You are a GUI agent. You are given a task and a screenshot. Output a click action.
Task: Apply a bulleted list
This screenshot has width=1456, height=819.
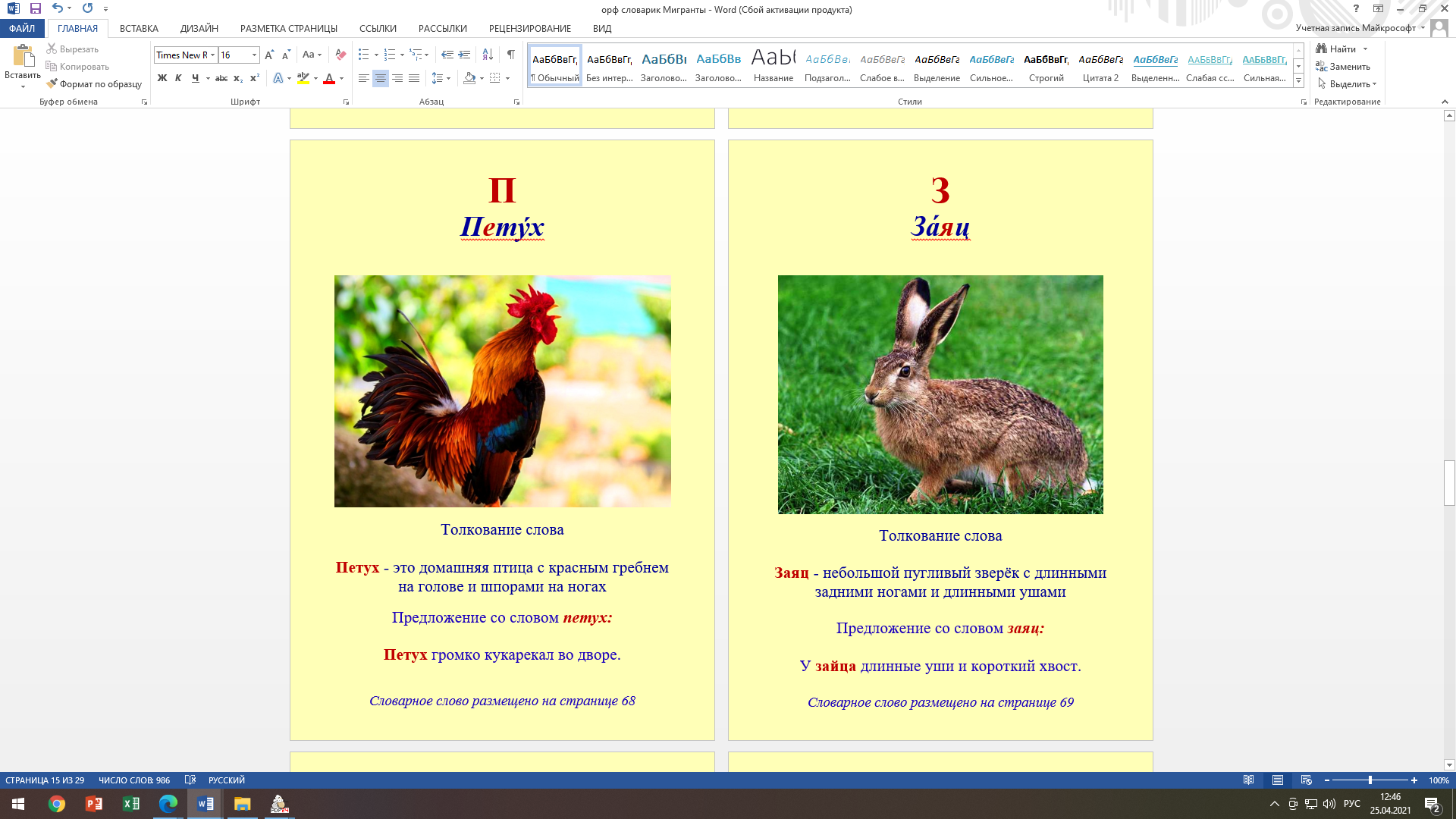click(x=364, y=55)
